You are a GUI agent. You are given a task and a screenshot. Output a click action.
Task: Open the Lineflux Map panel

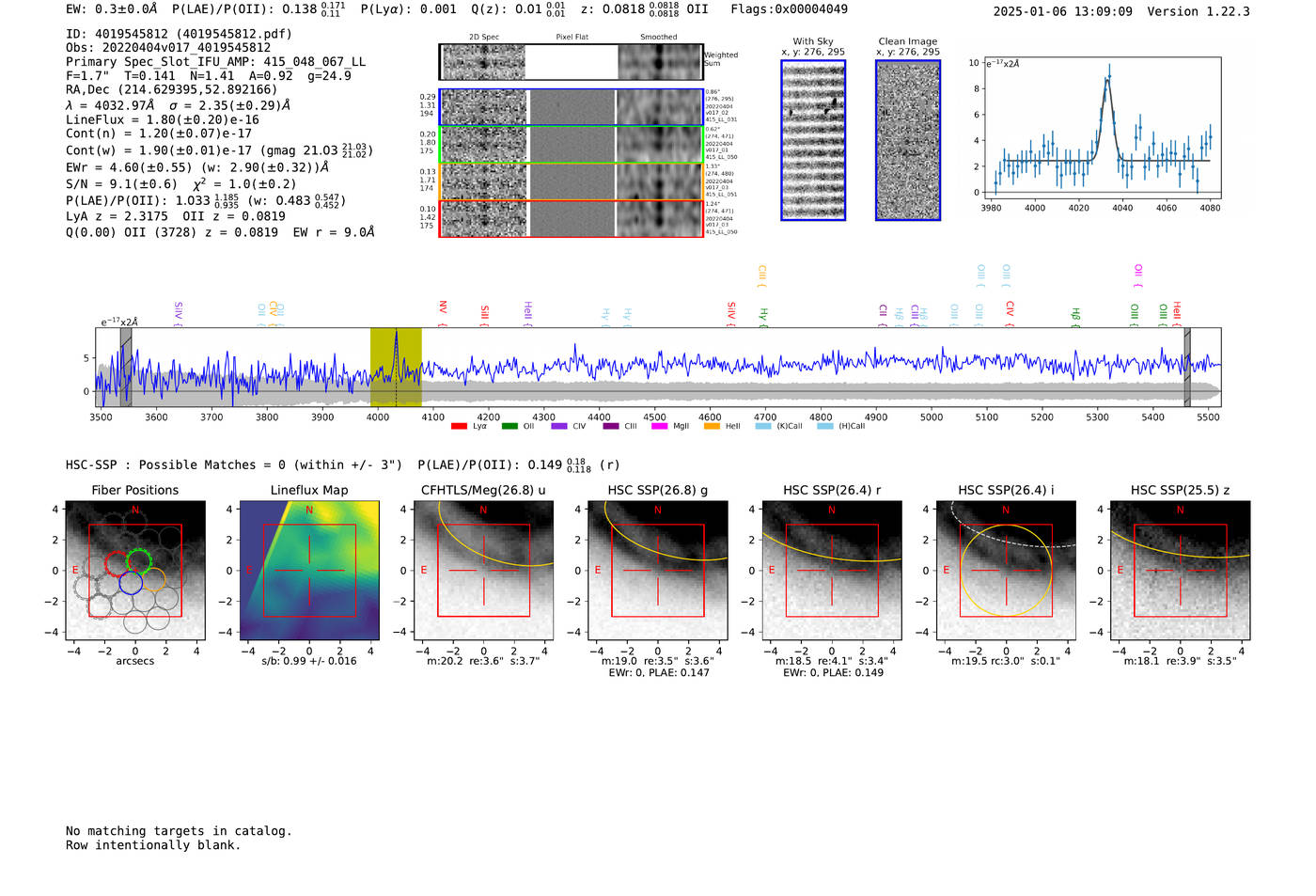(309, 570)
